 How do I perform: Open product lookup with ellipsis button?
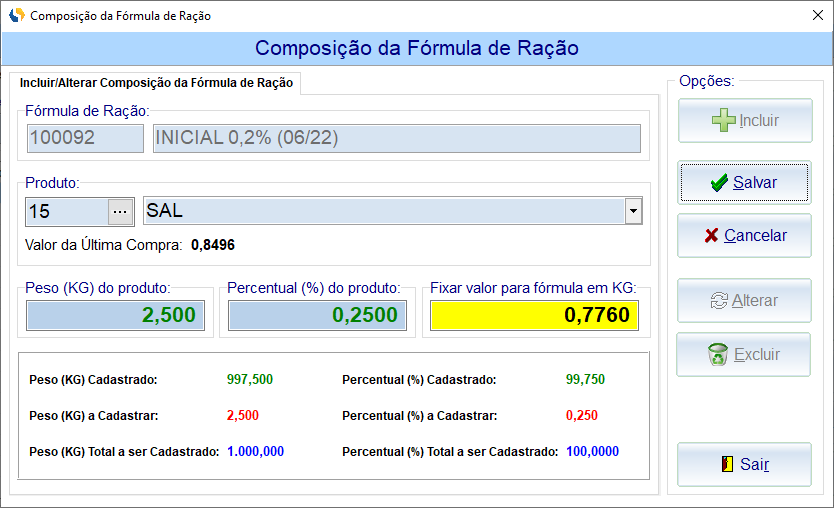coord(120,211)
